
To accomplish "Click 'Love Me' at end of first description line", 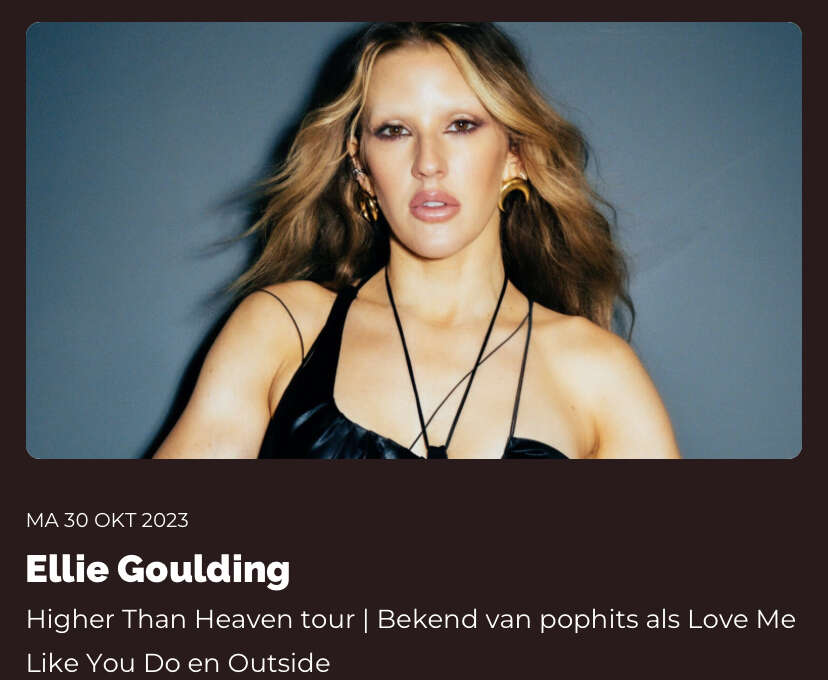I will (x=741, y=619).
